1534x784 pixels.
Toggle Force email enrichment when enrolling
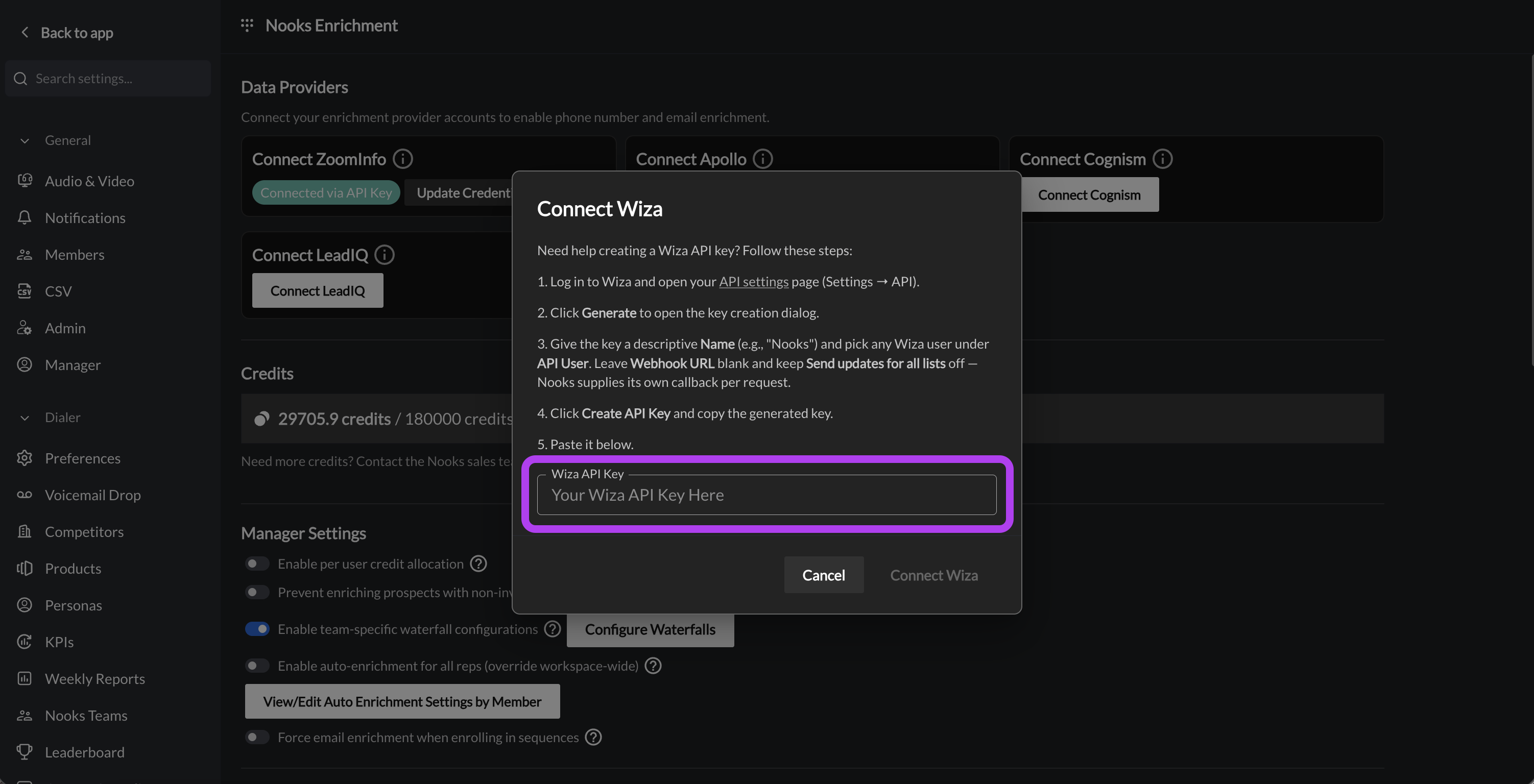tap(257, 737)
